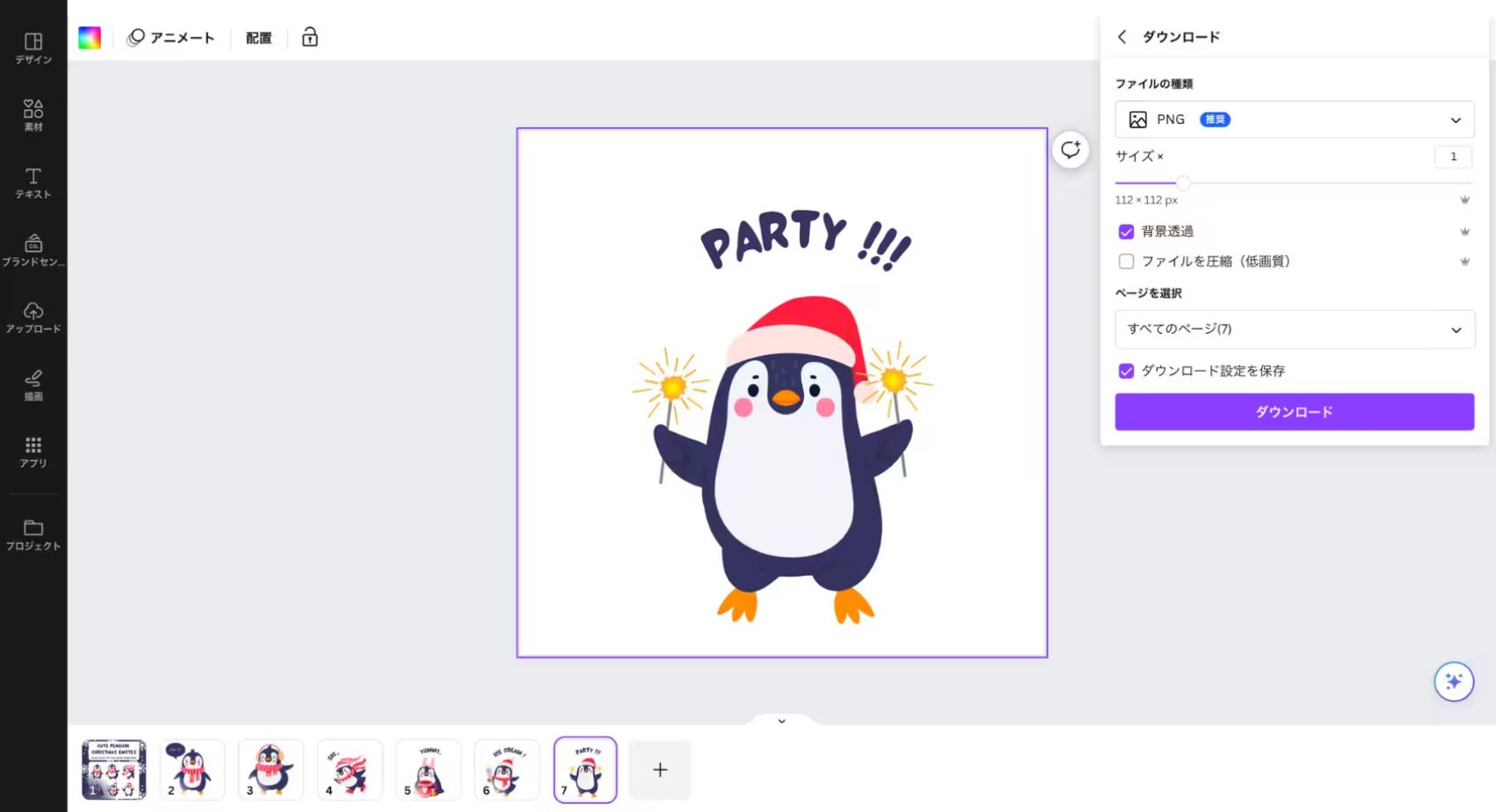Collapse the page thumbnails strip chevron
The image size is (1496, 812).
pos(781,721)
